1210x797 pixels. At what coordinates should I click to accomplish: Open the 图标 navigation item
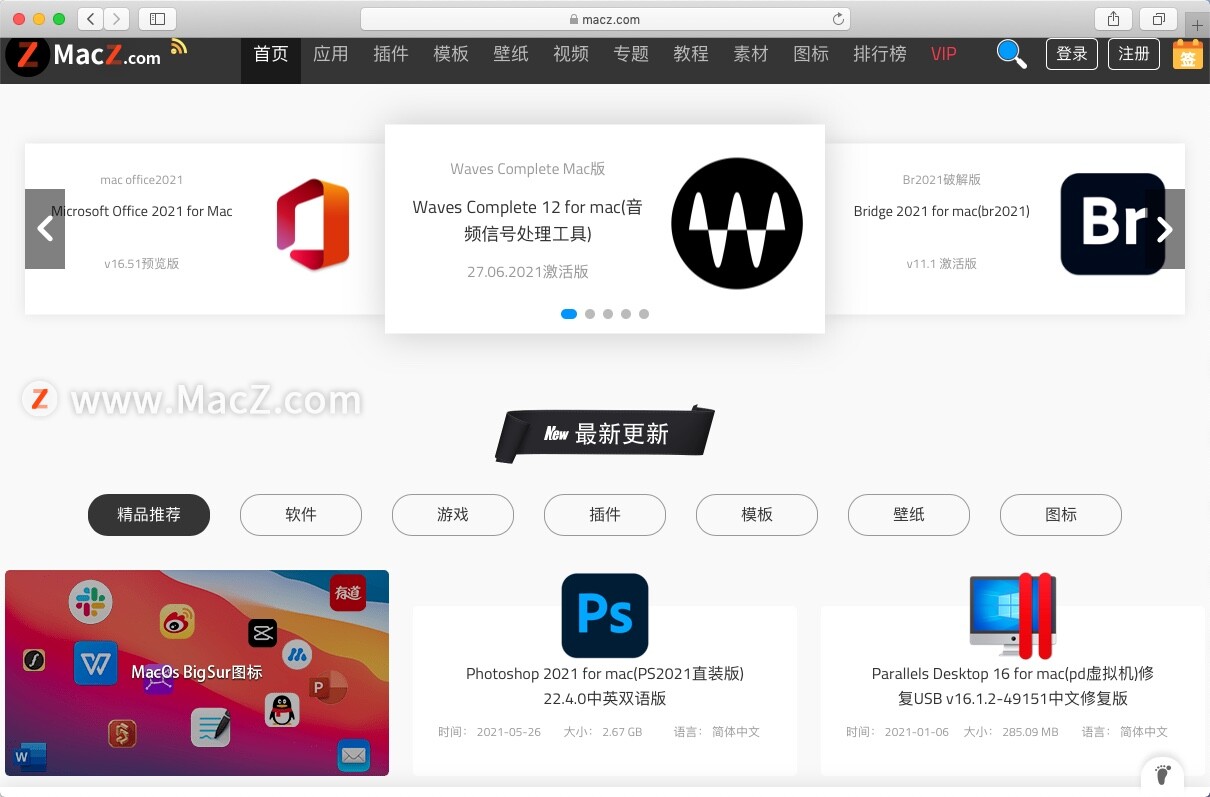[811, 54]
